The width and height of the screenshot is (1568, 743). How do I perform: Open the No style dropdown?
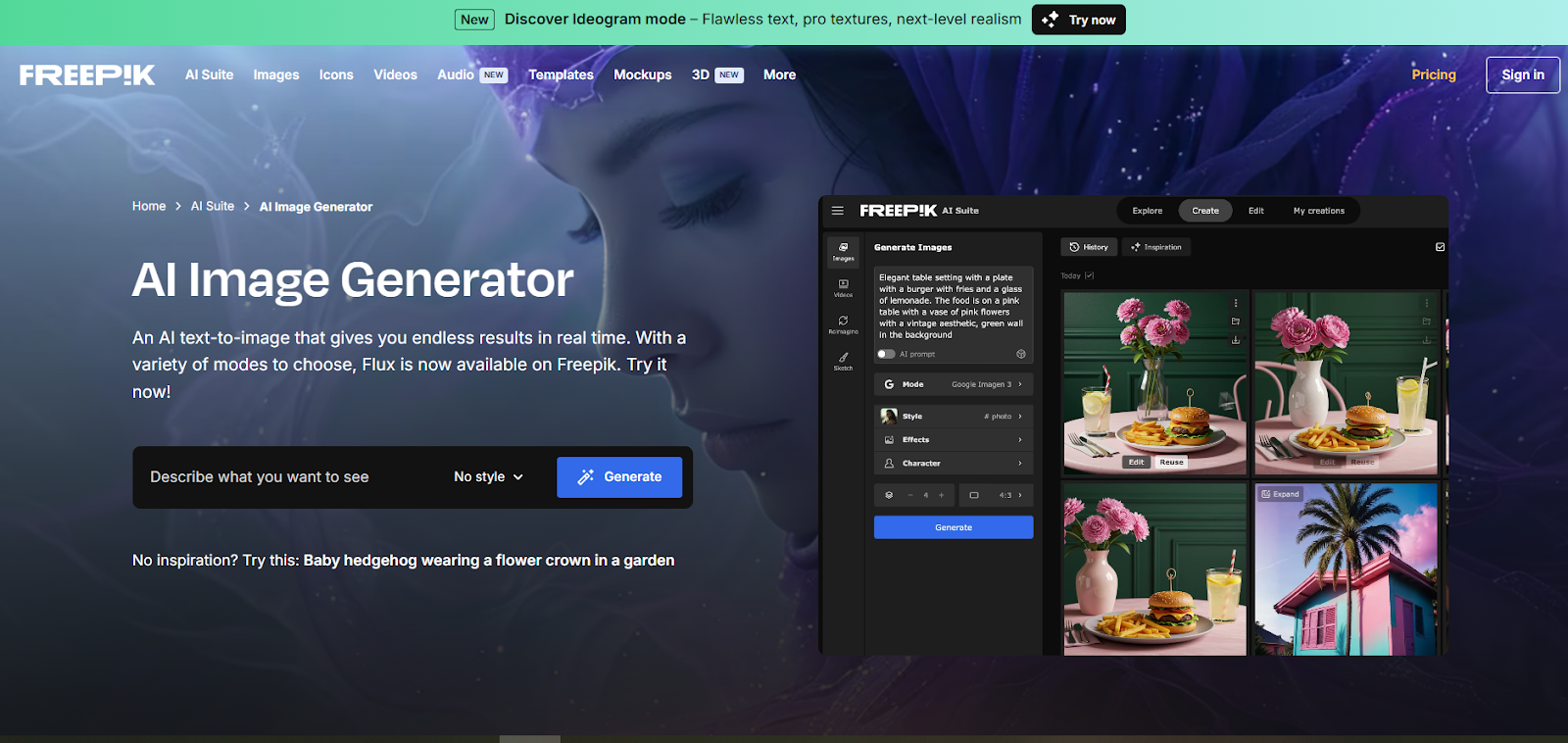pos(489,477)
